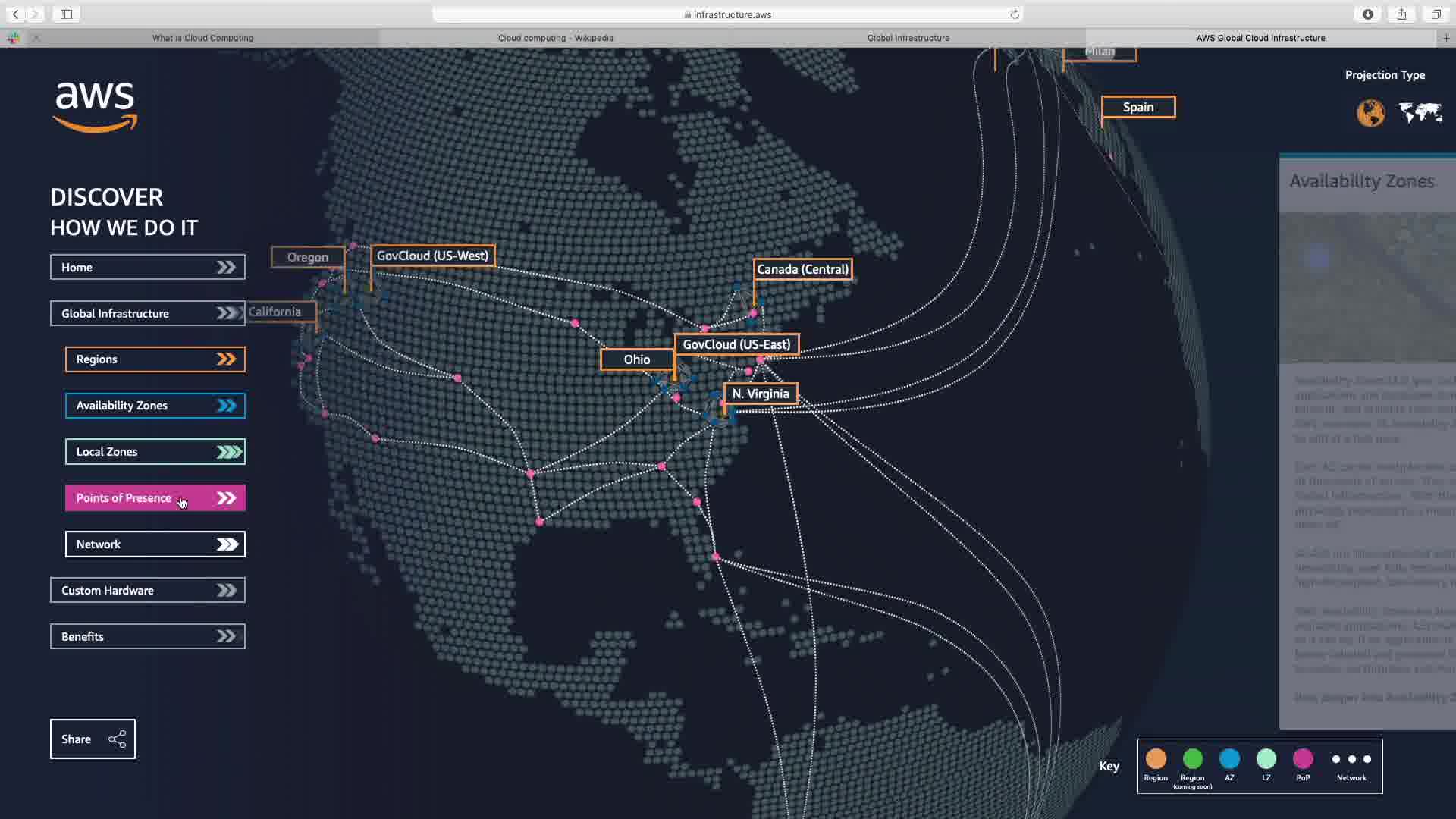Screen dimensions: 1456x819
Task: Click the browser sidebar toggle icon
Action: [x=66, y=14]
